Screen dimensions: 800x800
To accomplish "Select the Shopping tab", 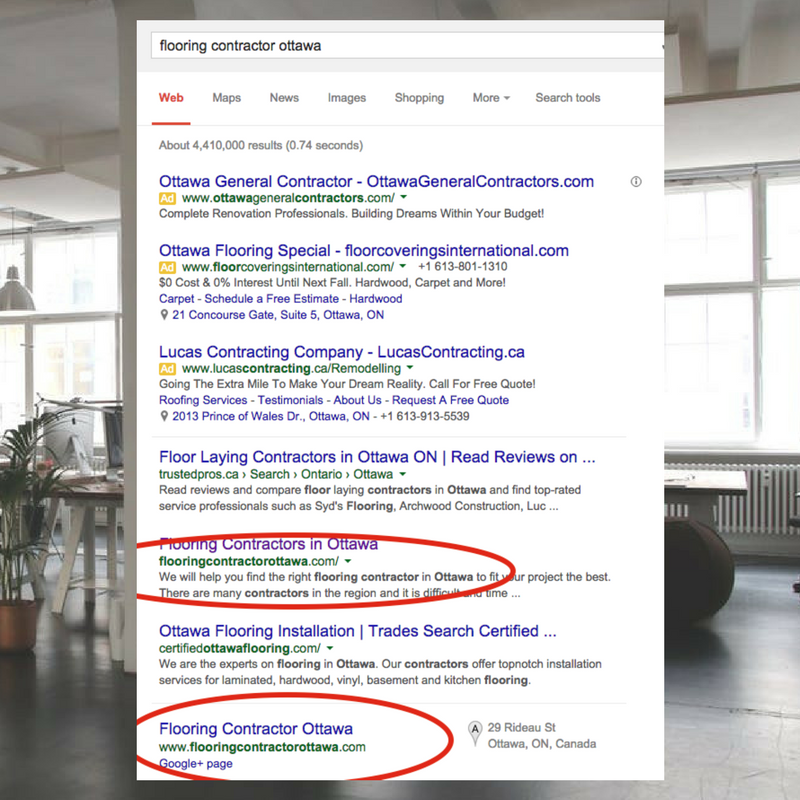I will click(x=419, y=98).
